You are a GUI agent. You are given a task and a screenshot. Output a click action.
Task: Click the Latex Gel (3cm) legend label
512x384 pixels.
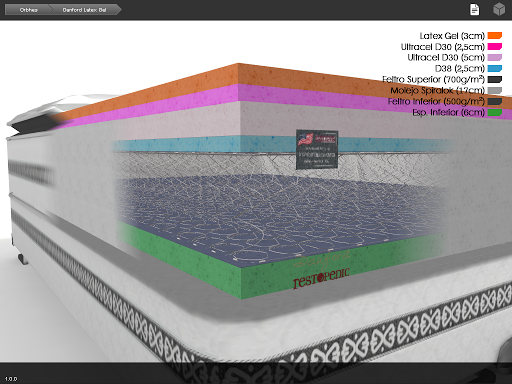coord(452,36)
